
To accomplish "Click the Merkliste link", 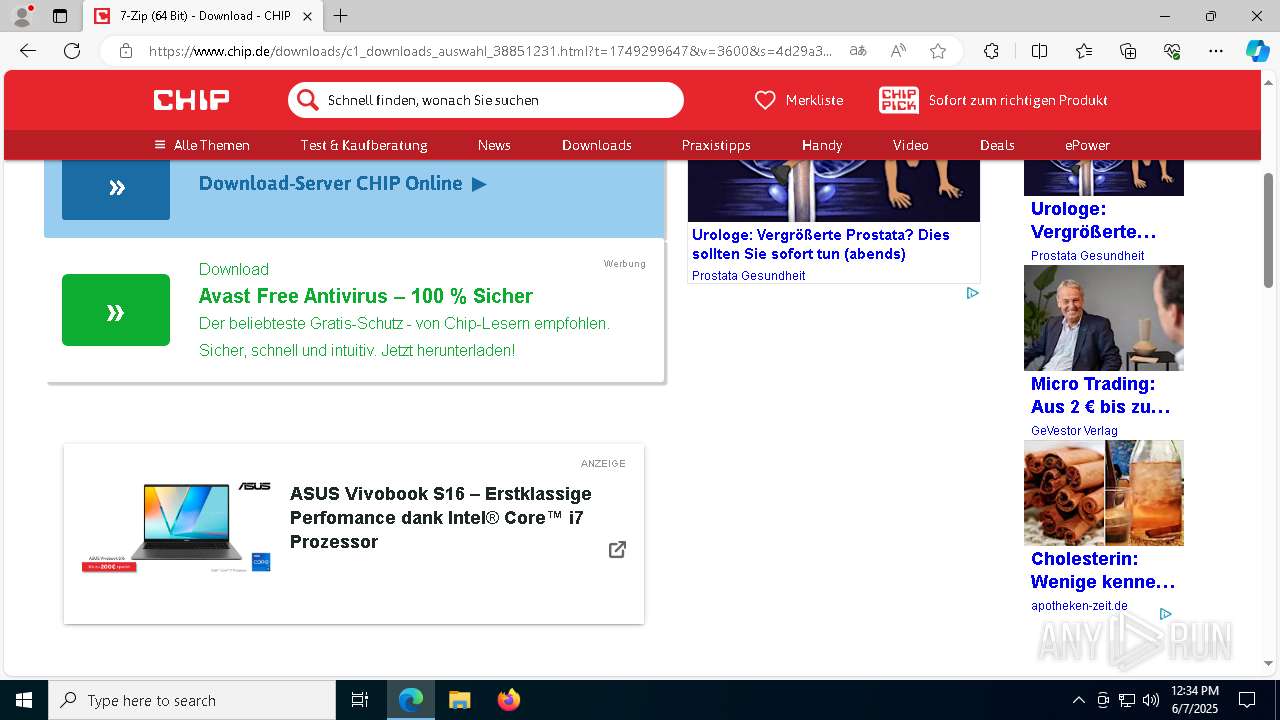I will coord(814,100).
